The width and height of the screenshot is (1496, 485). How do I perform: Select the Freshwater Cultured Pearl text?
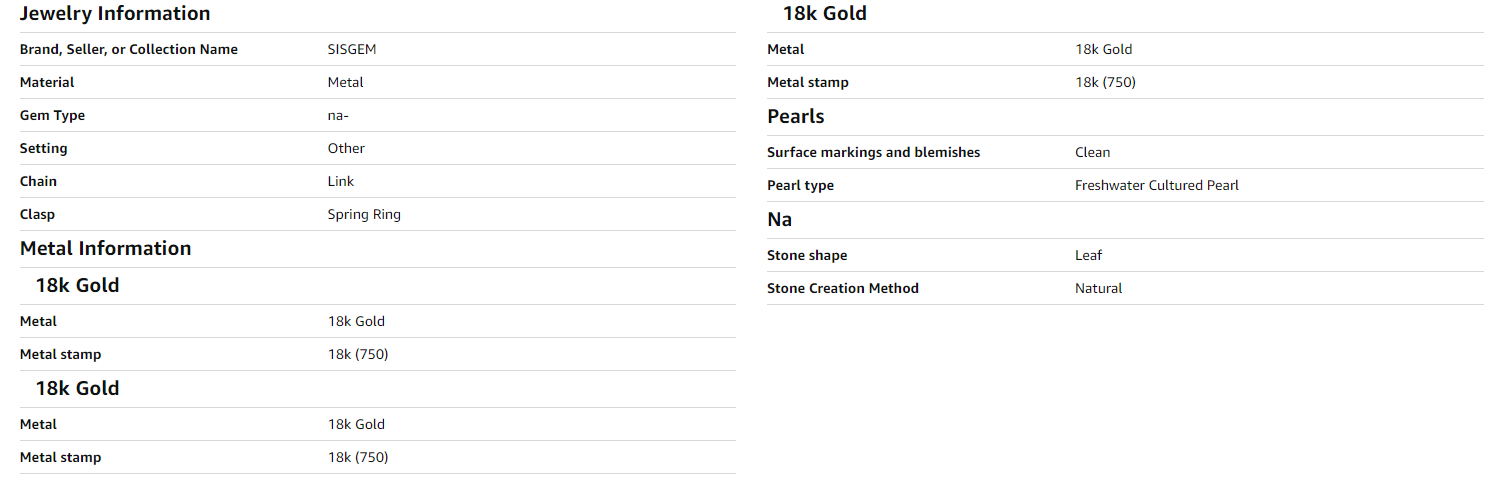pyautogui.click(x=1157, y=185)
